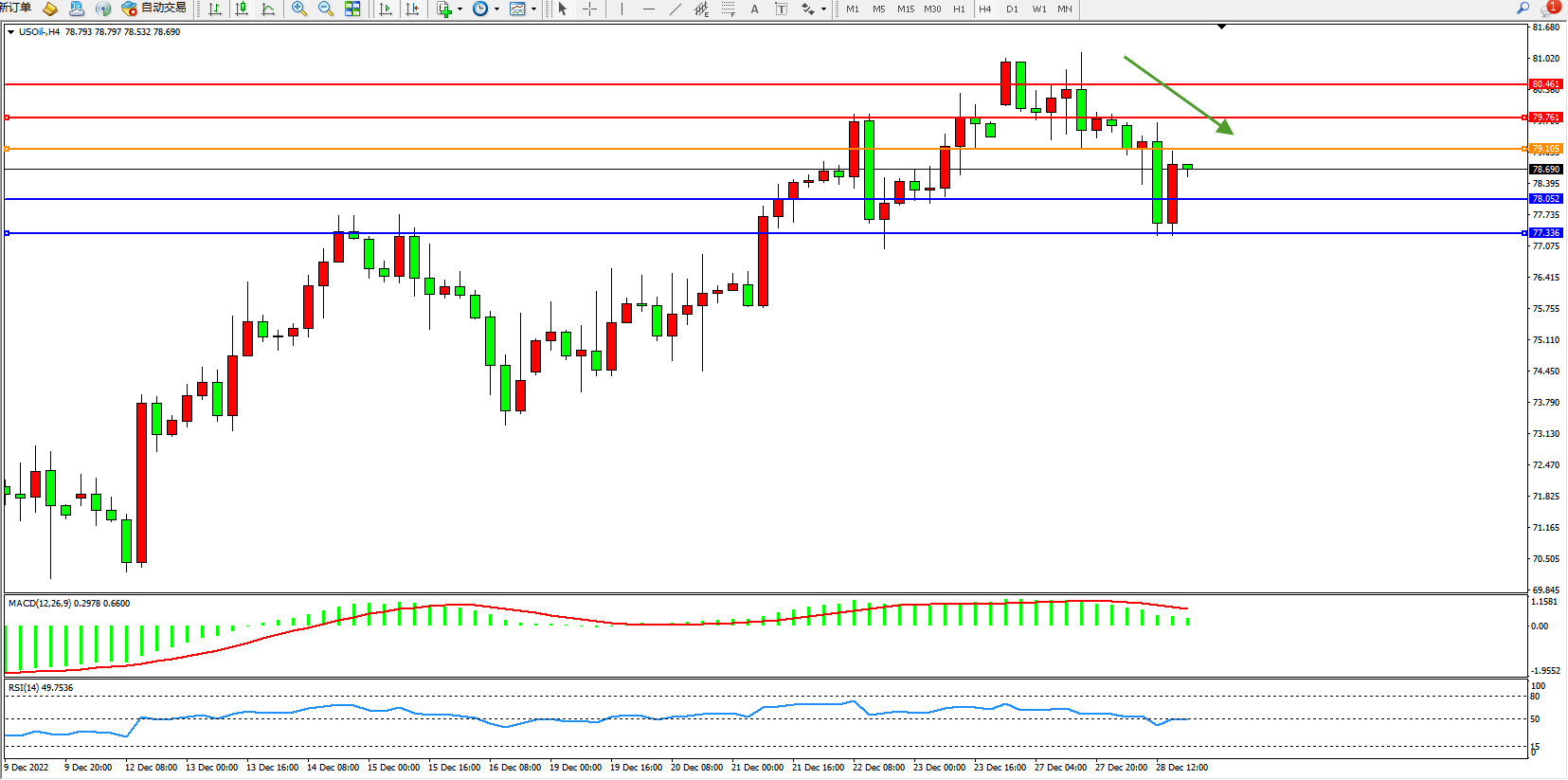Screen dimensions: 1568x780
Task: Switch timeframe to M15
Action: pyautogui.click(x=906, y=9)
